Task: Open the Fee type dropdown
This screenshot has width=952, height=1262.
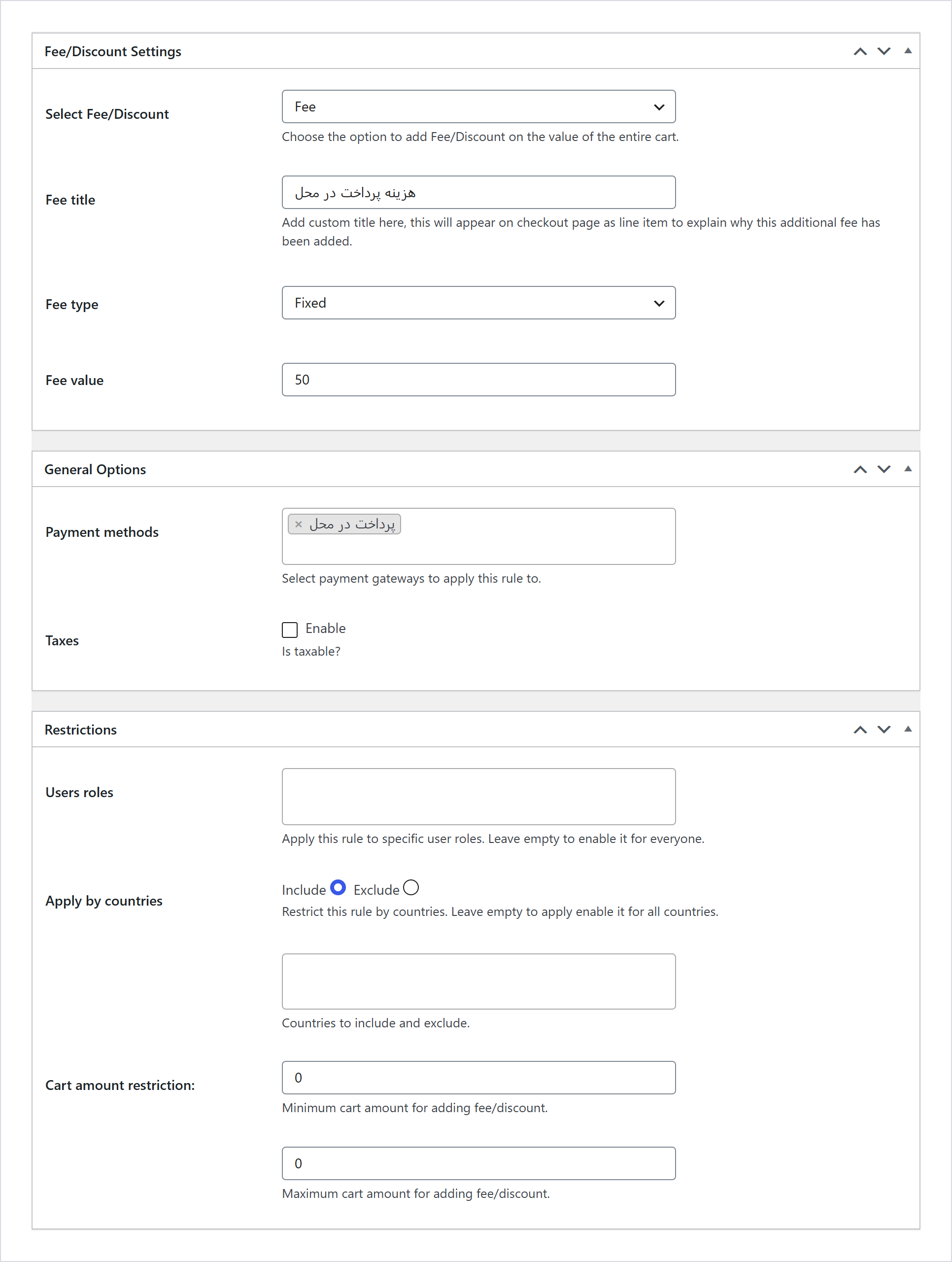Action: click(478, 303)
